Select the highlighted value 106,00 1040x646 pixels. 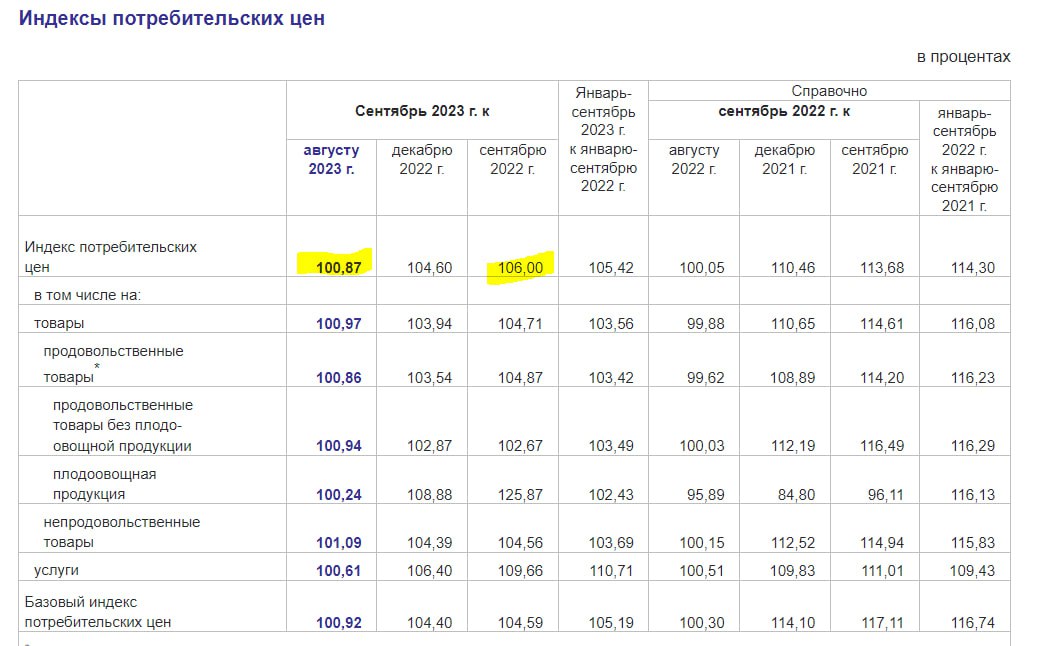(x=521, y=268)
